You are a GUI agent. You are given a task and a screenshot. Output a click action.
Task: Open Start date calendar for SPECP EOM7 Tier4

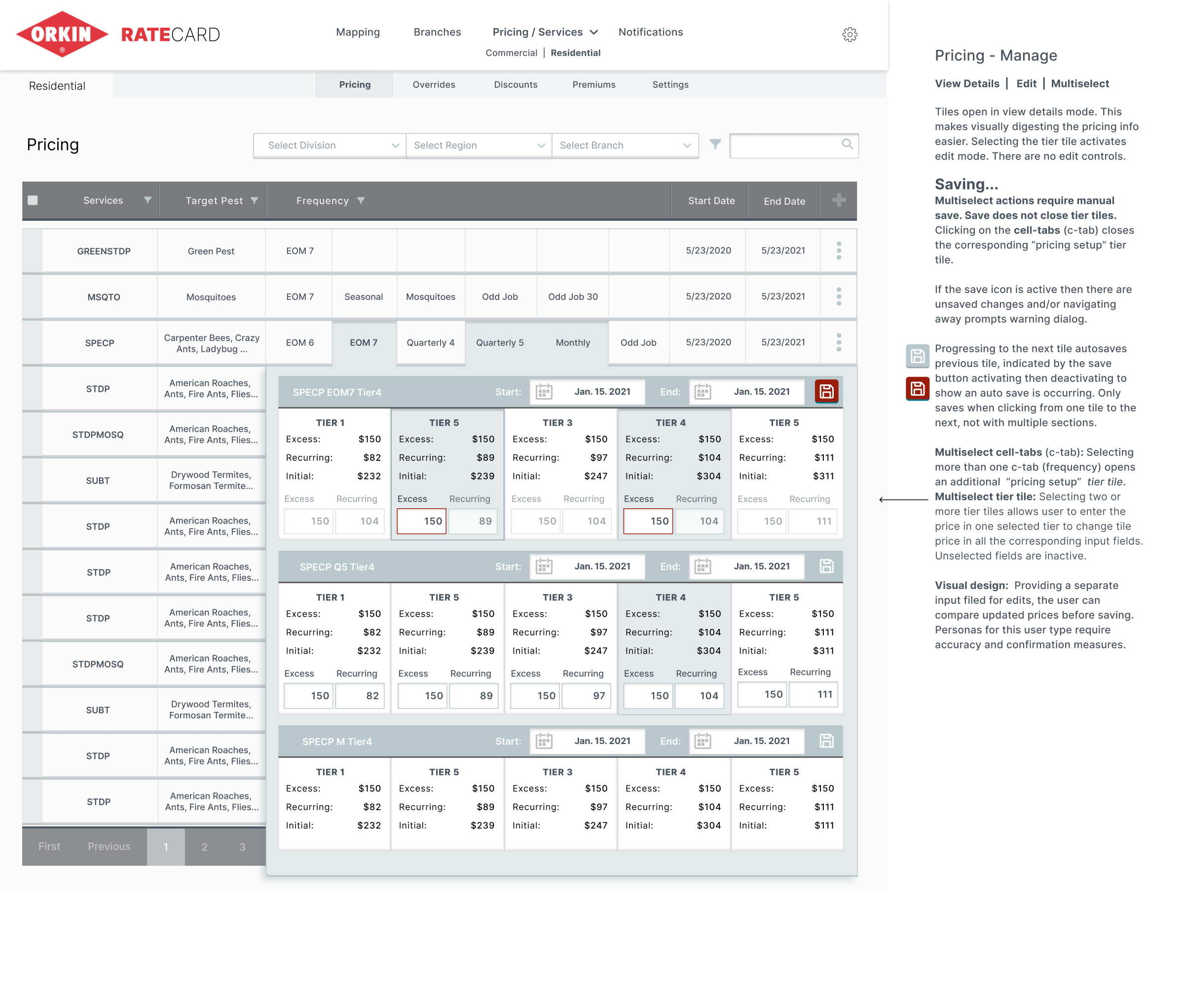pos(544,392)
